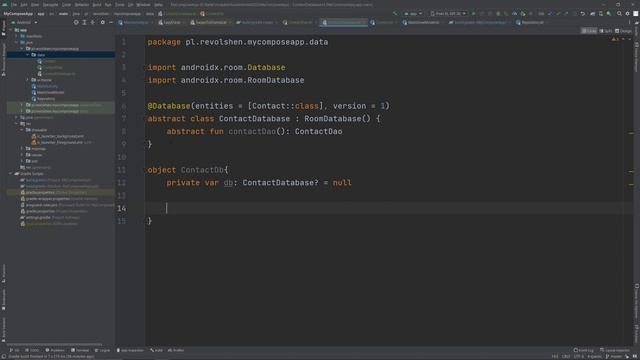The width and height of the screenshot is (640, 360).
Task: Switch to the Repository.kt editor tab
Action: [x=531, y=22]
